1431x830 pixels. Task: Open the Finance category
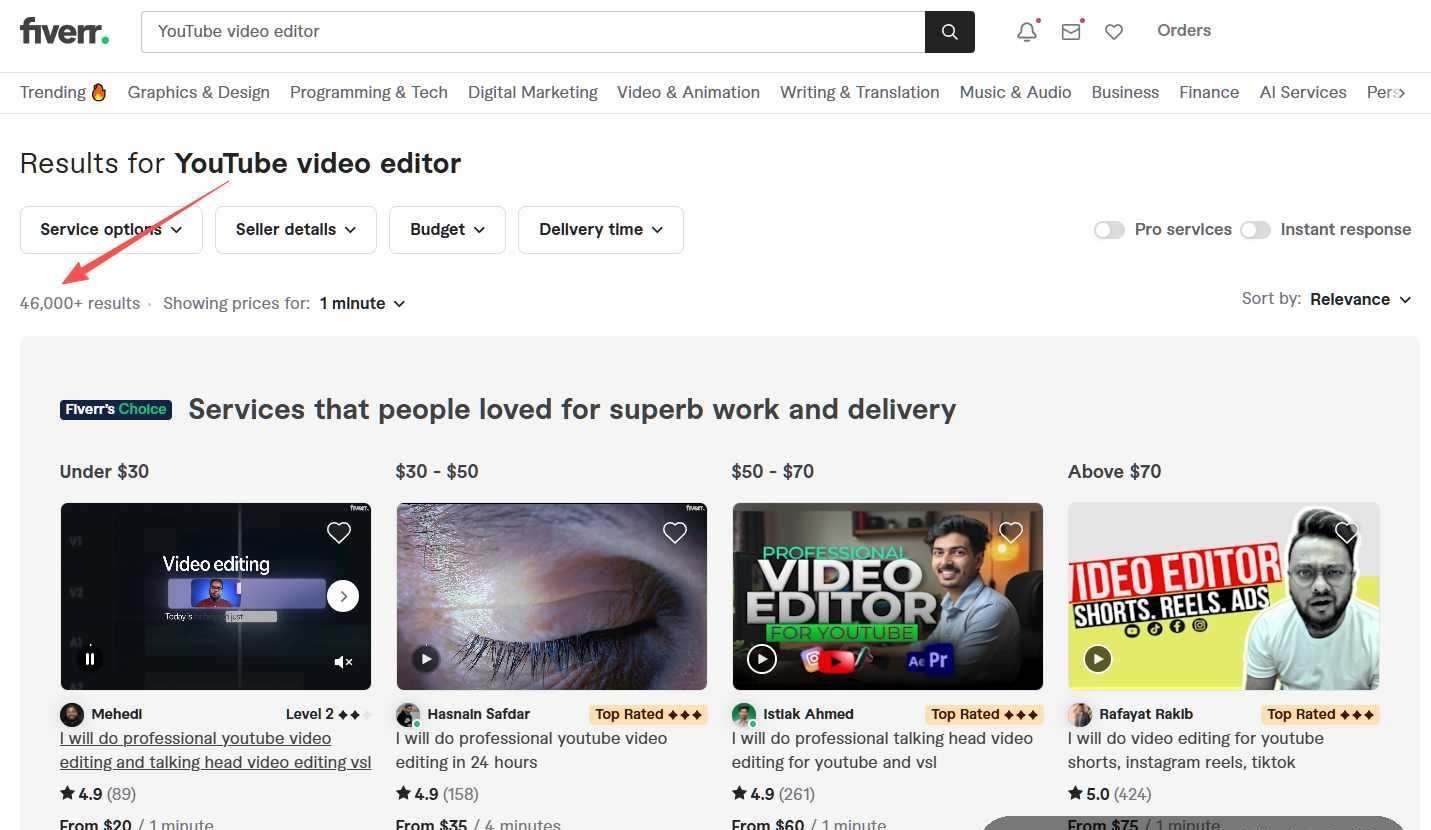pos(1209,92)
